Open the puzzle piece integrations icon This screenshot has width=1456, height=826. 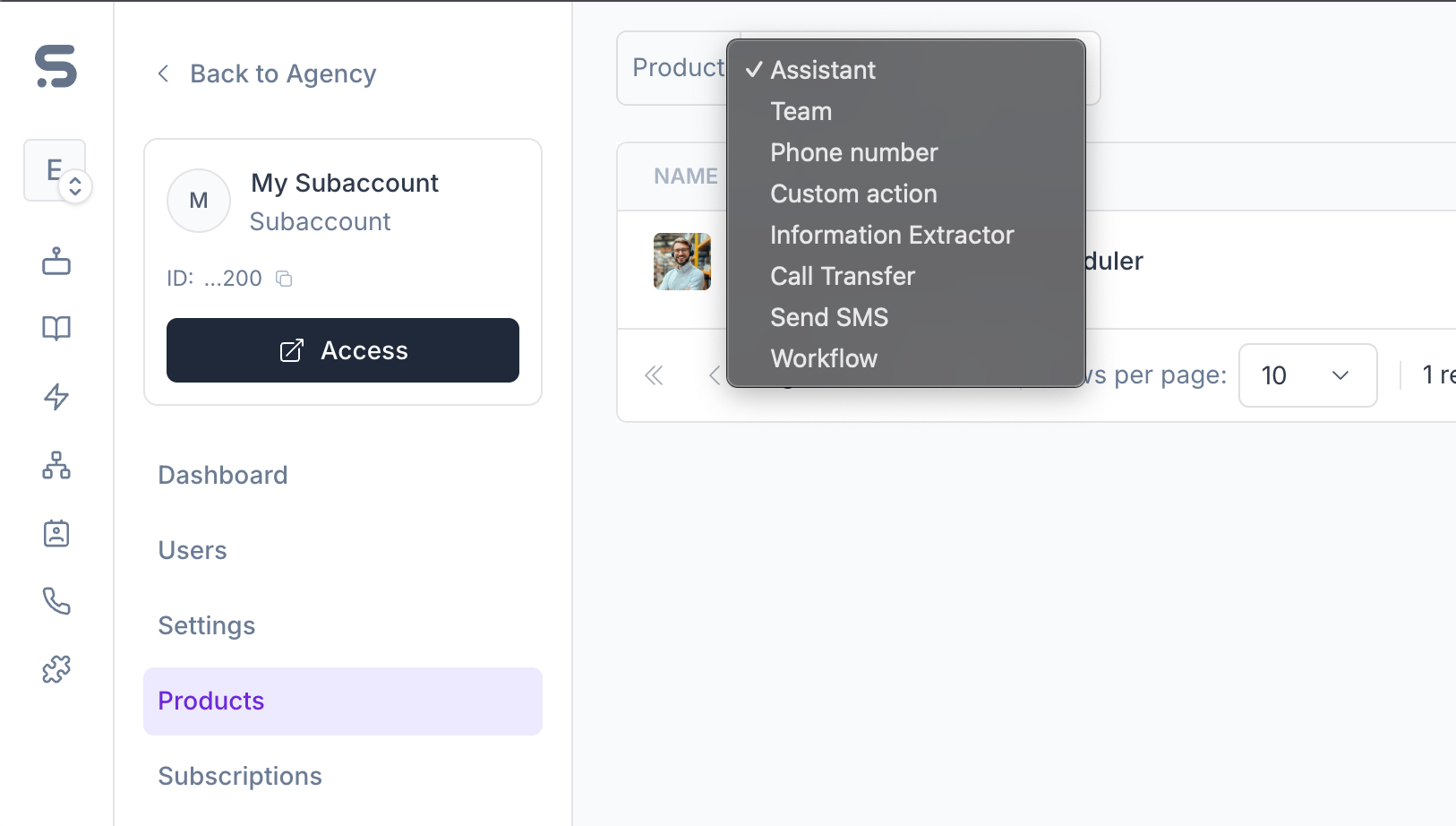[x=56, y=669]
